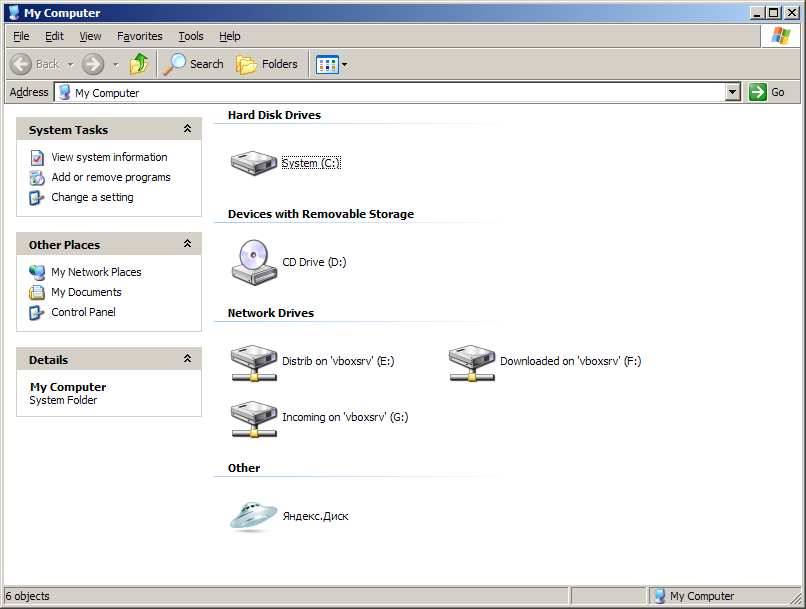Viewport: 806px width, 609px height.
Task: Open Incoming on 'vboxsrv' (G:) network drive
Action: (253, 417)
